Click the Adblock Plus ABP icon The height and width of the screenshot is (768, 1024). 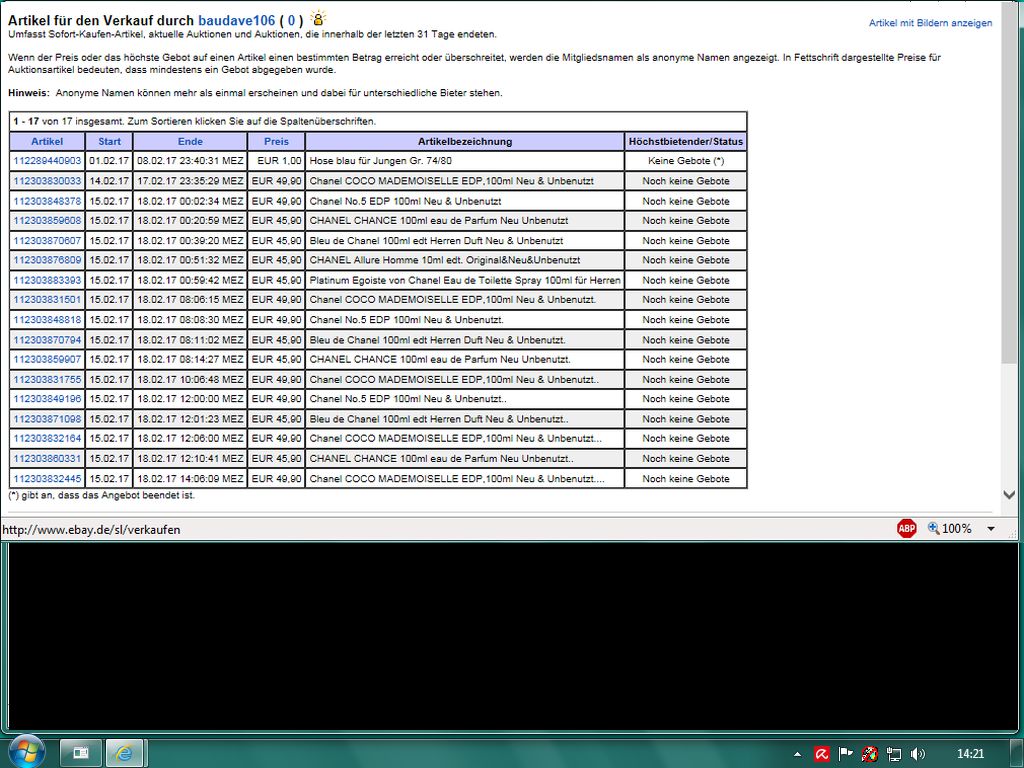[906, 528]
